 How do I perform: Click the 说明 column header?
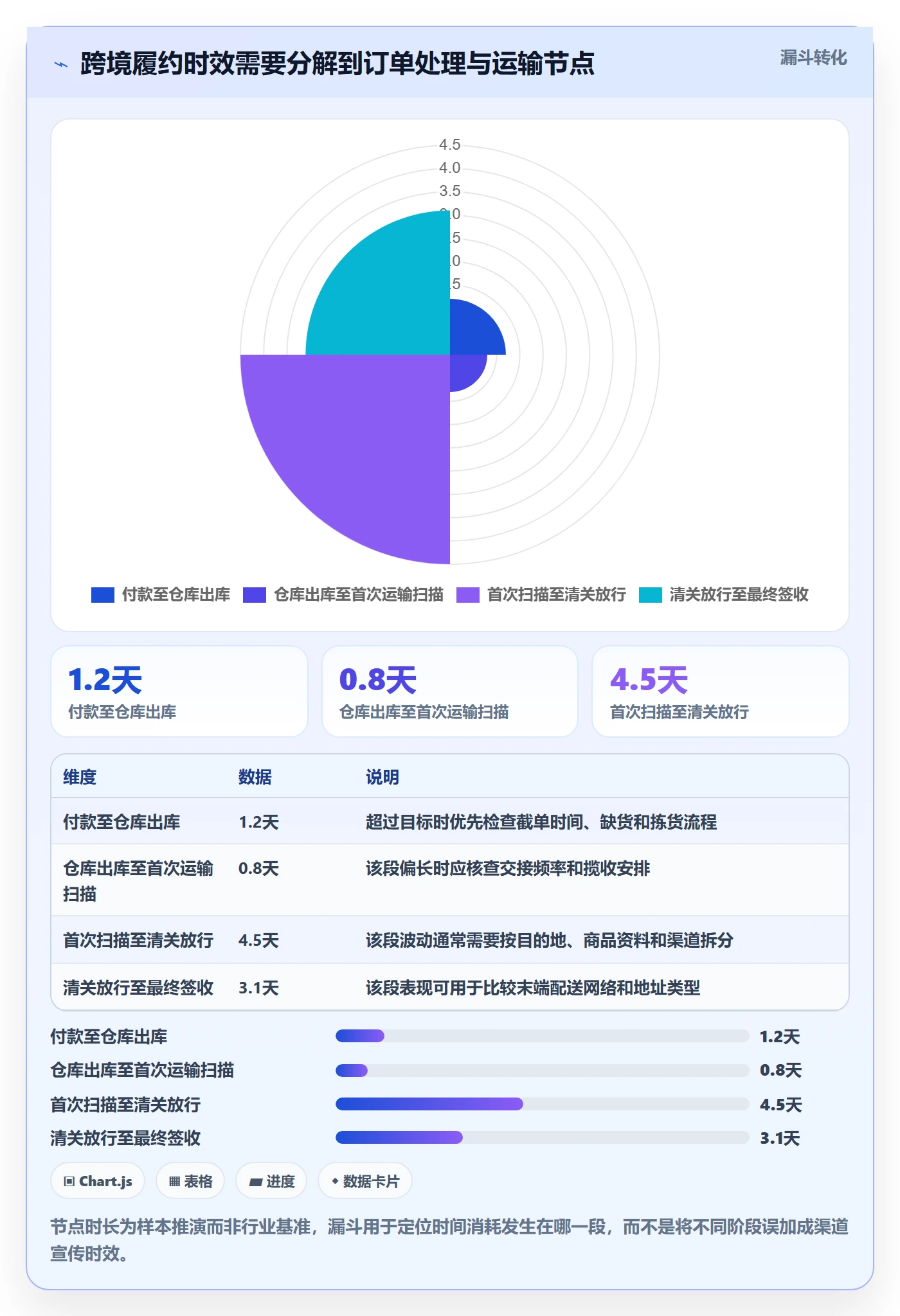tap(382, 777)
